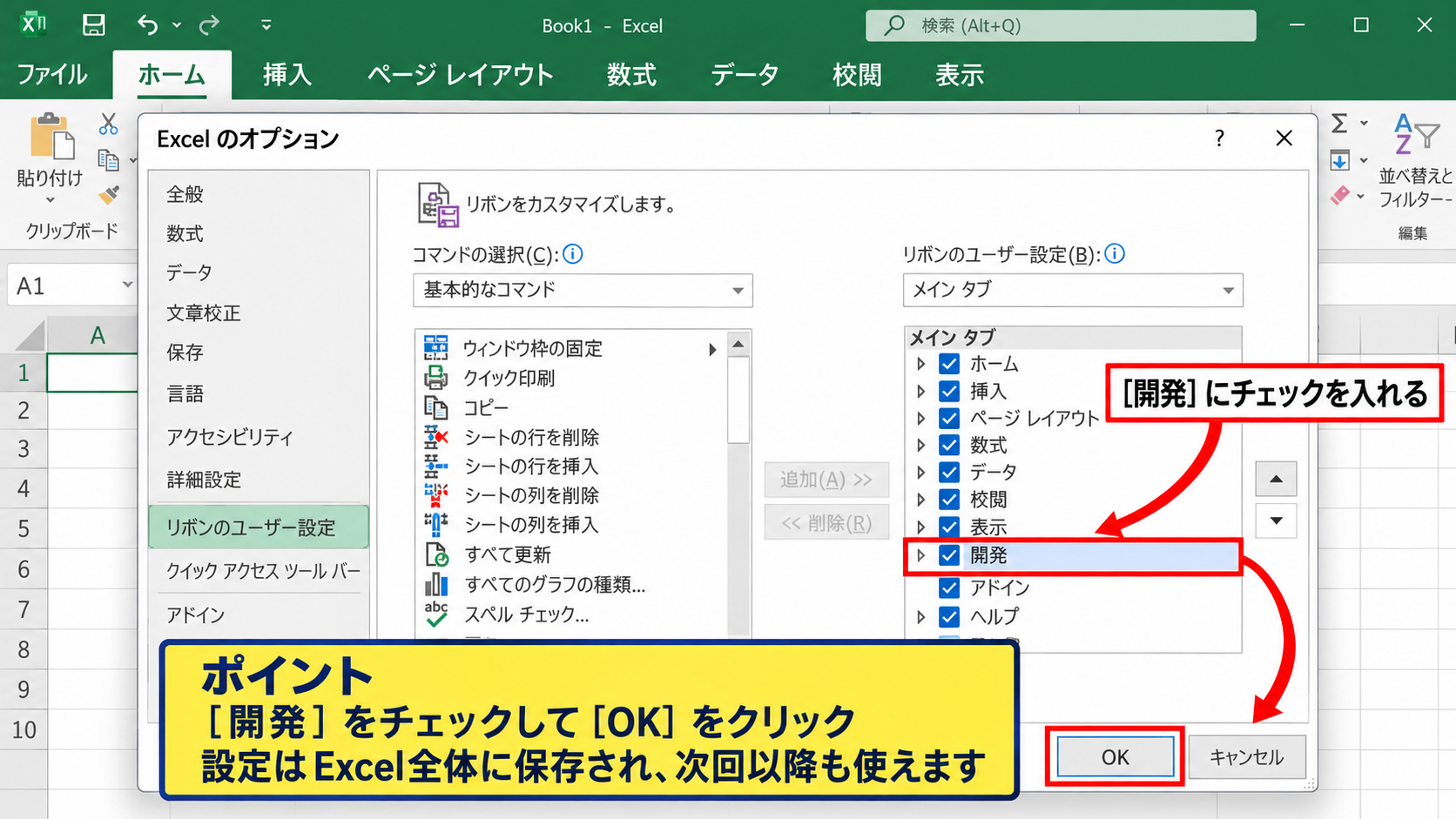This screenshot has width=1456, height=819.
Task: Open the ファイル ribbon tab
Action: tap(52, 75)
